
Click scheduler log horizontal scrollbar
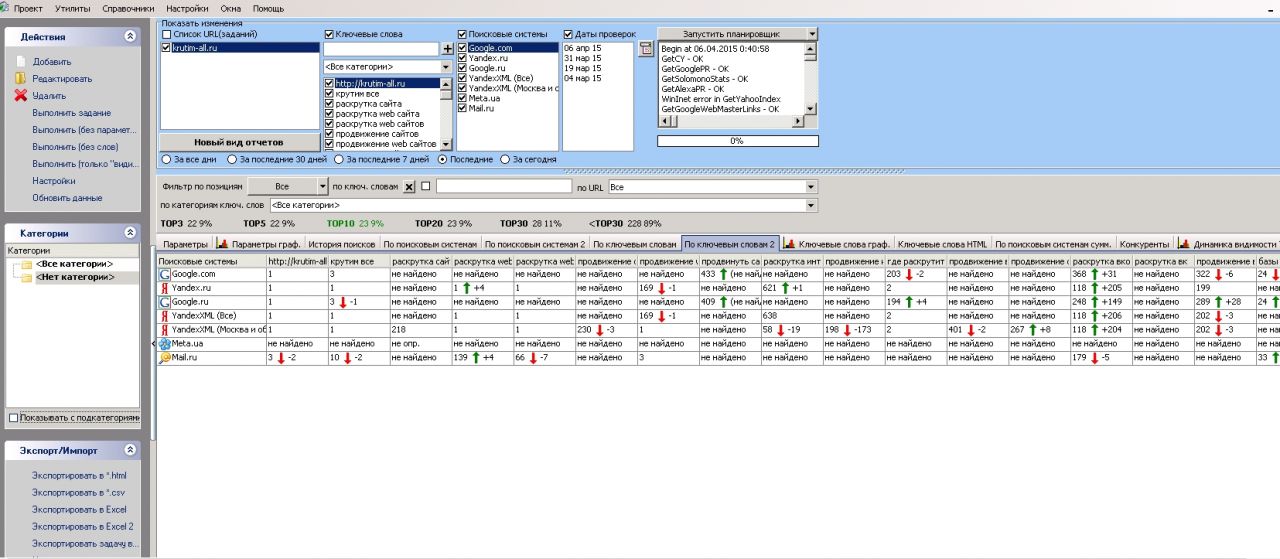(731, 121)
